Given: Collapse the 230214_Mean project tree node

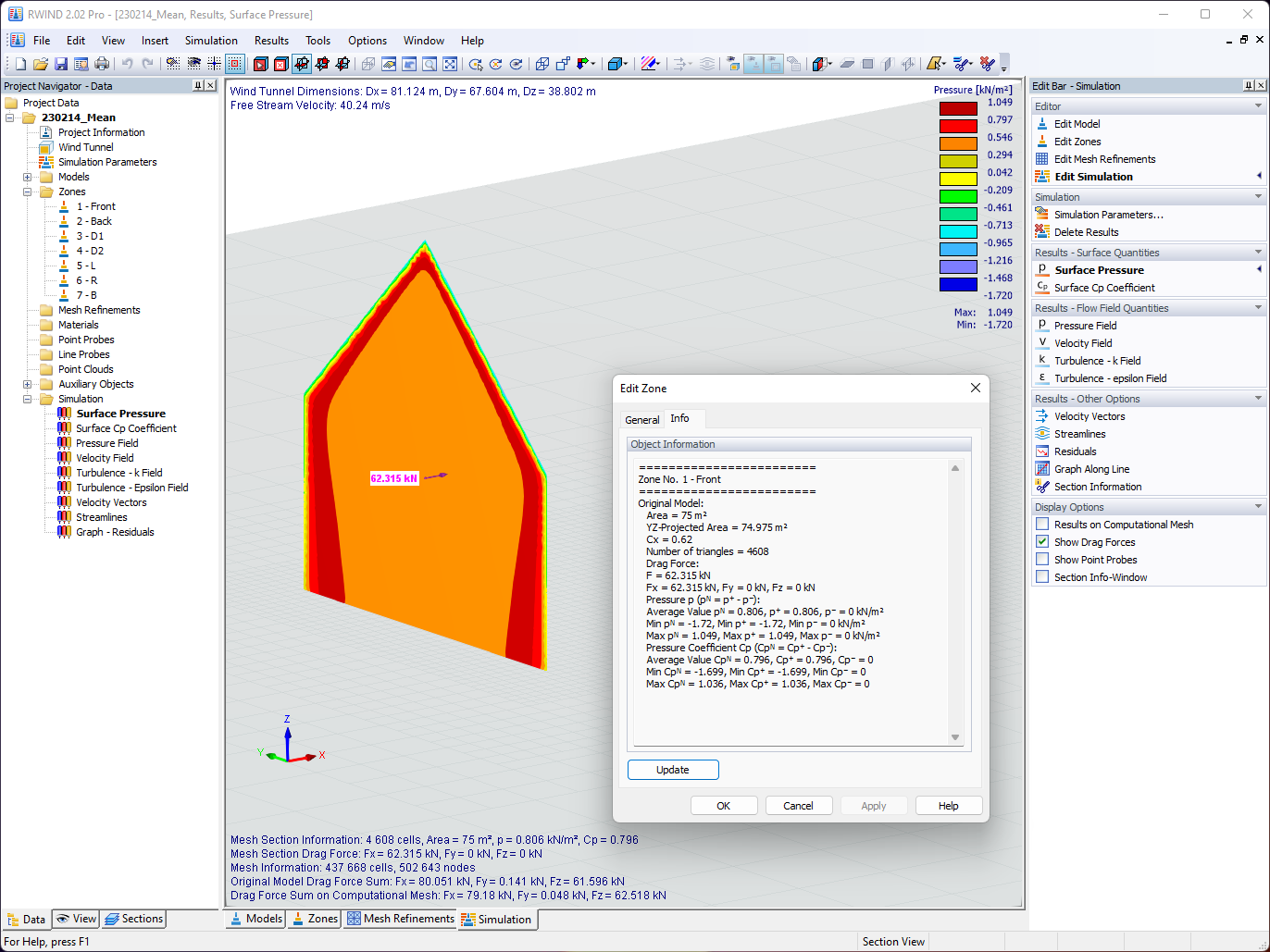Looking at the screenshot, I should pyautogui.click(x=11, y=117).
